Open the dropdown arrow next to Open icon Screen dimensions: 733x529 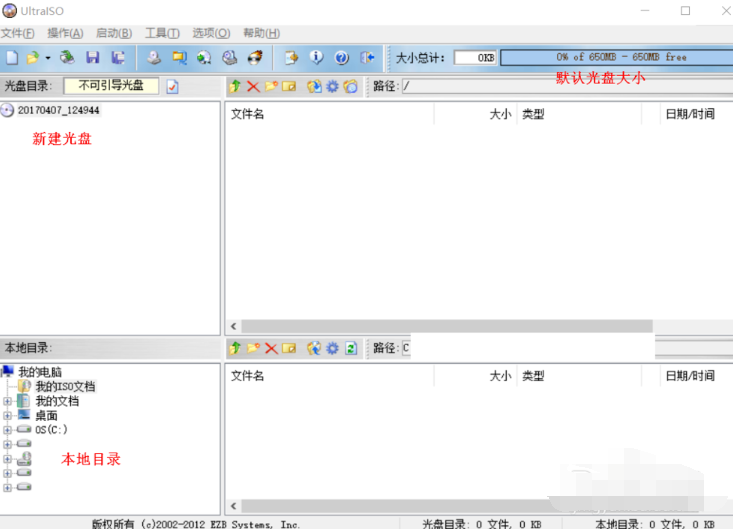47,58
